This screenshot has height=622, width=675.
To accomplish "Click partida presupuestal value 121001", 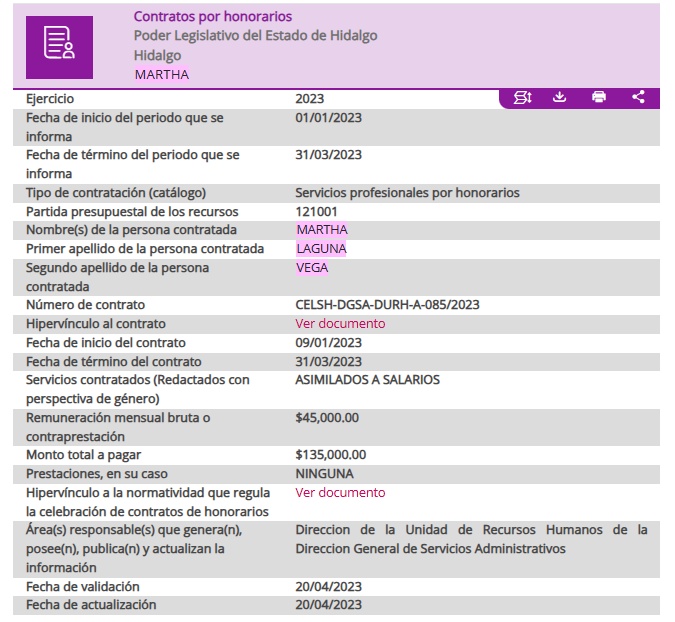I will pos(316,212).
